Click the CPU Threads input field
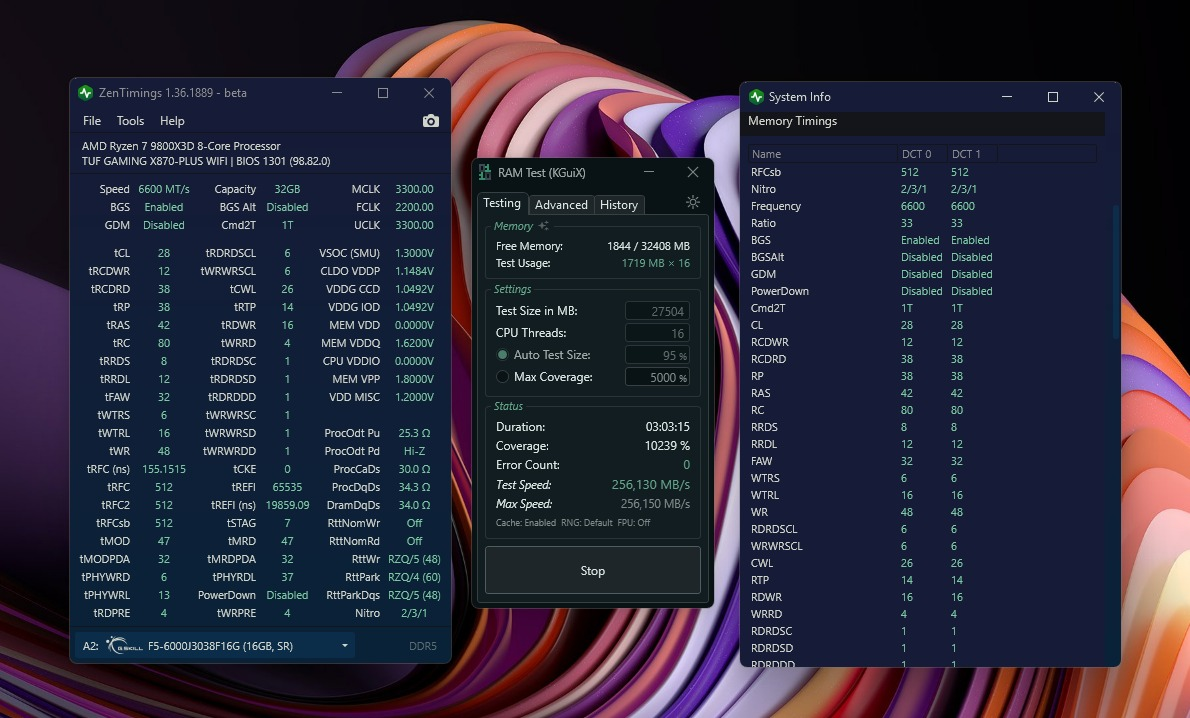 (657, 333)
